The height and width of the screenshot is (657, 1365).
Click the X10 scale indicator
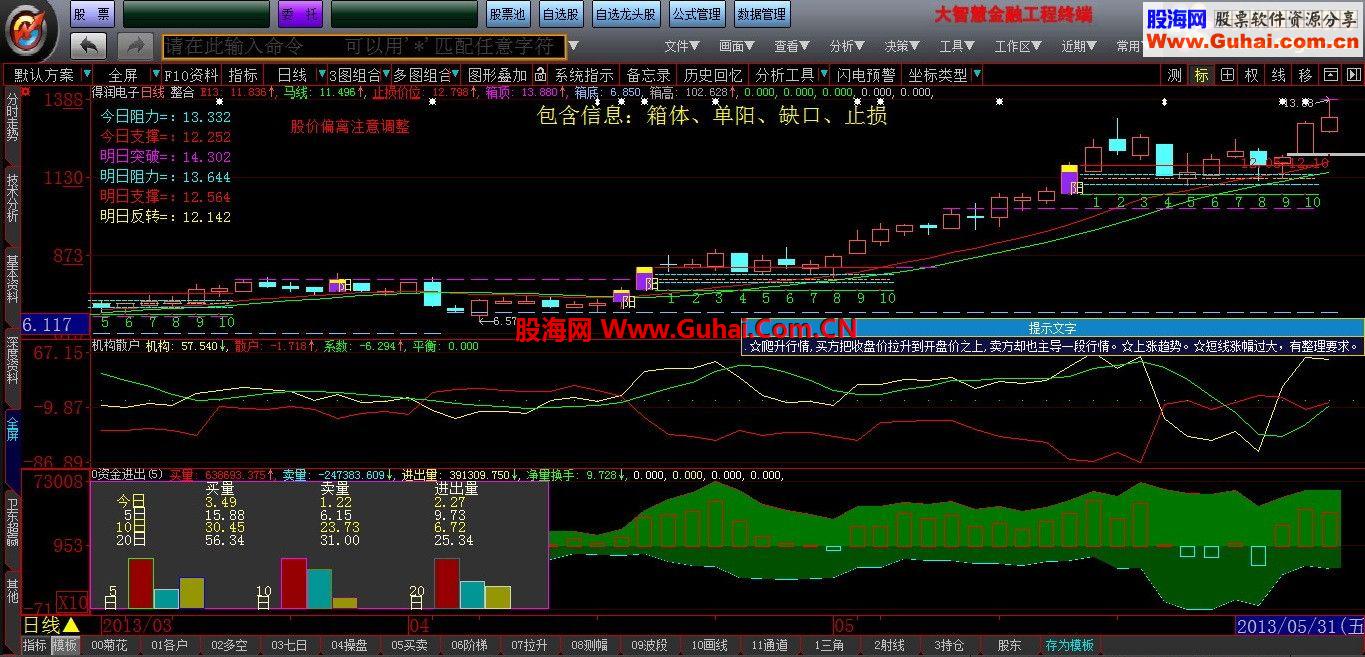coord(72,603)
